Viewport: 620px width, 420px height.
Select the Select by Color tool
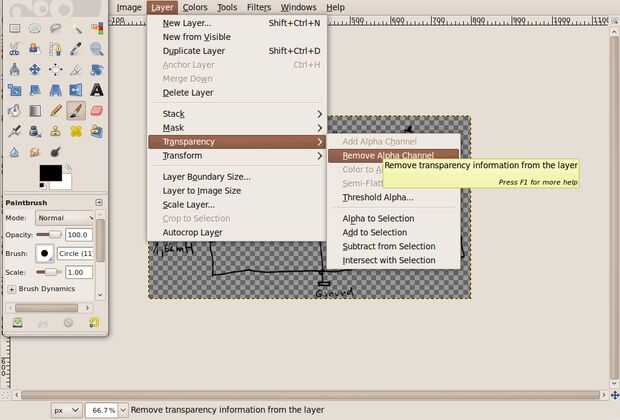coord(97,28)
